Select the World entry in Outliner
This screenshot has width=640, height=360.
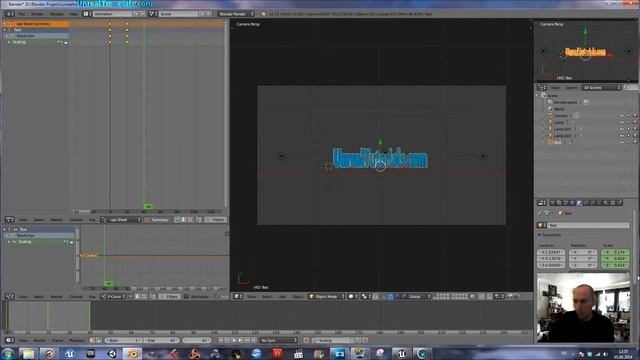[x=559, y=109]
